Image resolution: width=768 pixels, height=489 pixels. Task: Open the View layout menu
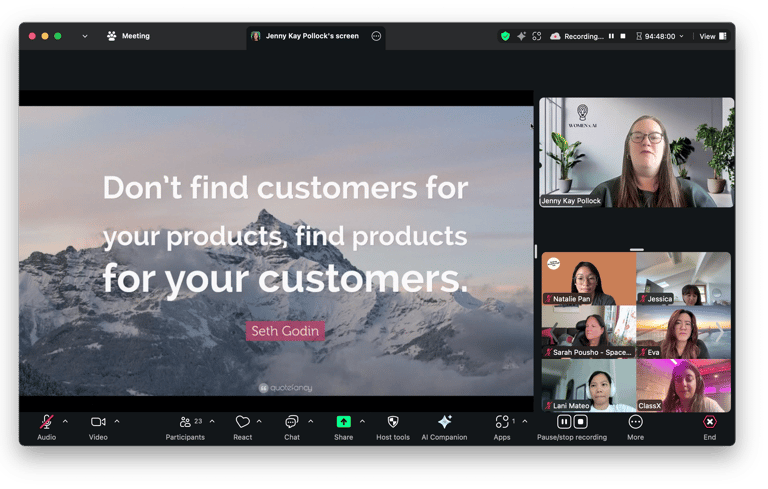[713, 36]
